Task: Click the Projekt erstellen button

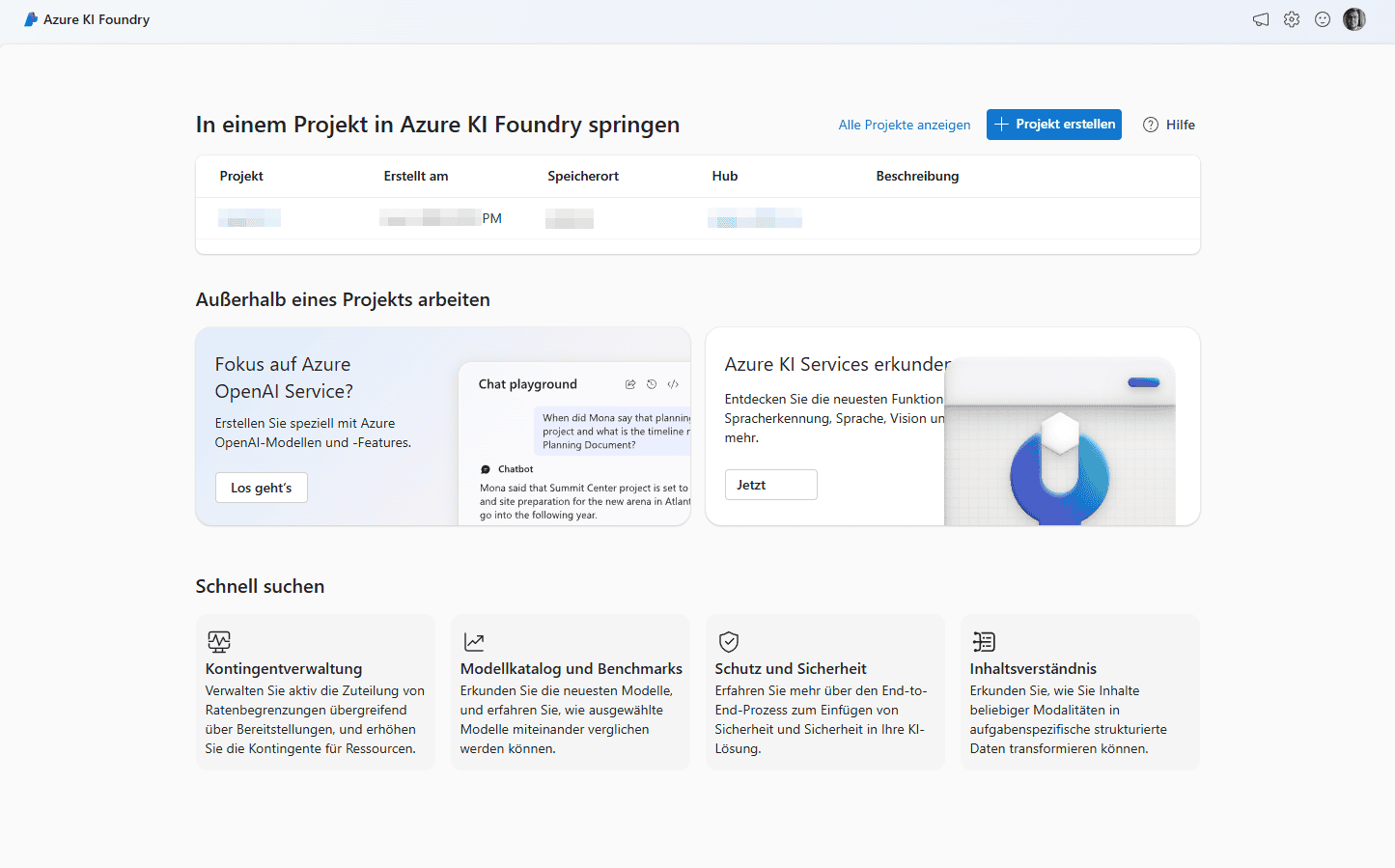Action: point(1053,125)
